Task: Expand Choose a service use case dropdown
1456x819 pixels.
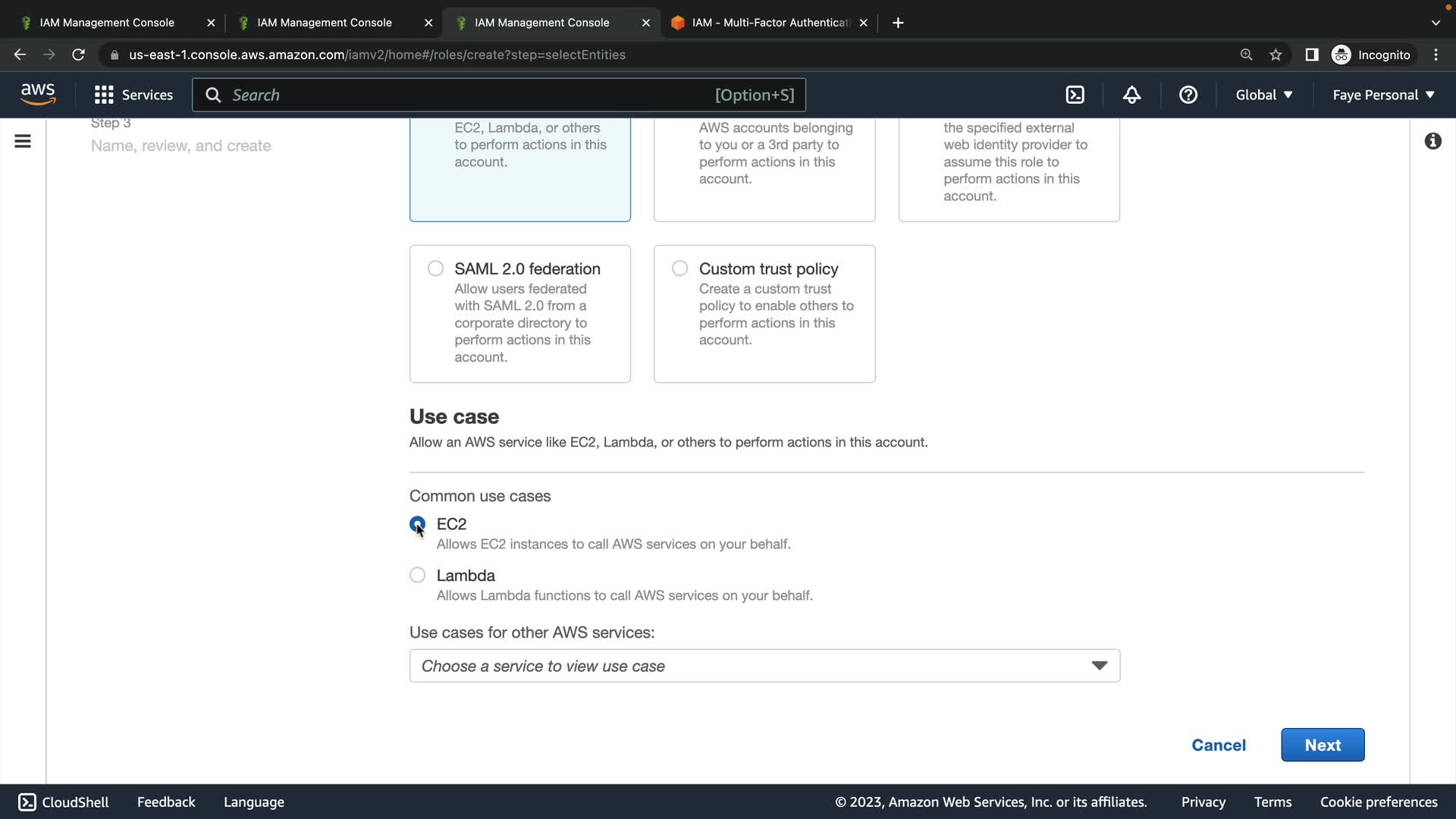Action: [x=764, y=666]
